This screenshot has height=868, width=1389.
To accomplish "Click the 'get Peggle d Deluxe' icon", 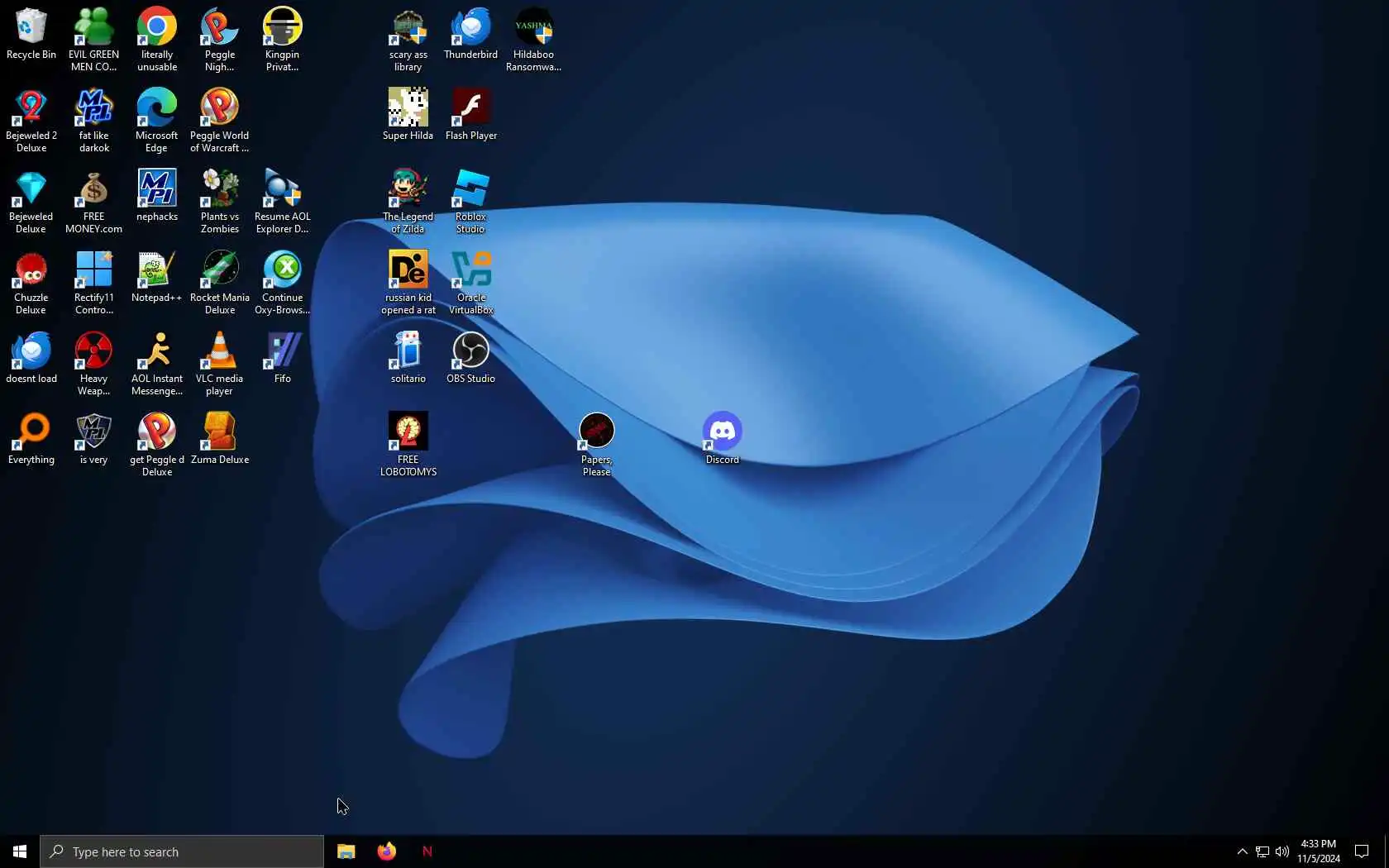I will click(156, 444).
